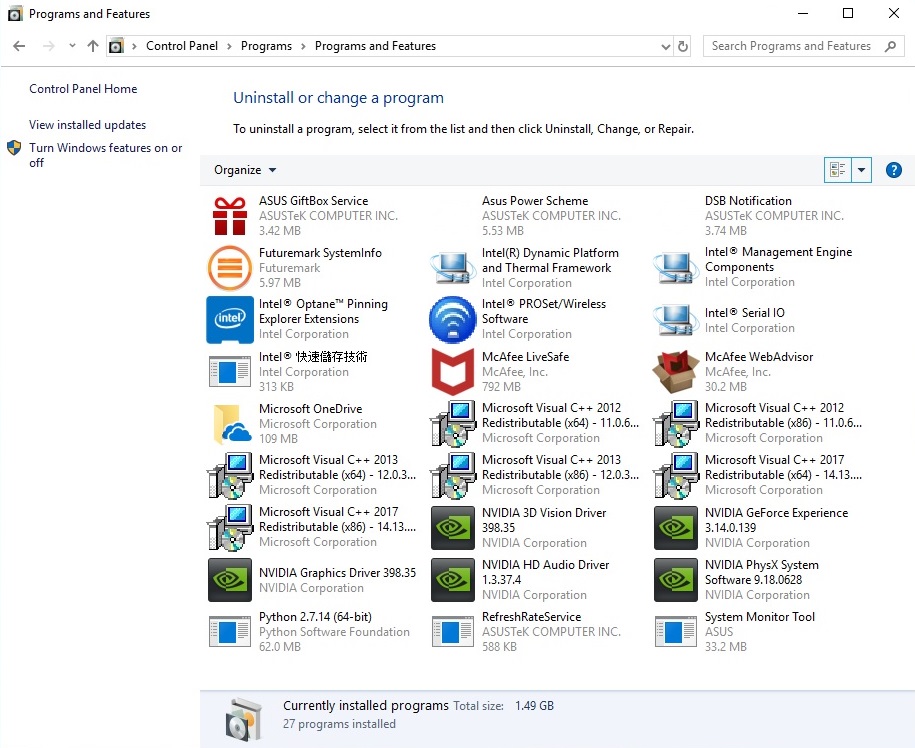
Task: Go up one level with up arrow
Action: point(93,46)
